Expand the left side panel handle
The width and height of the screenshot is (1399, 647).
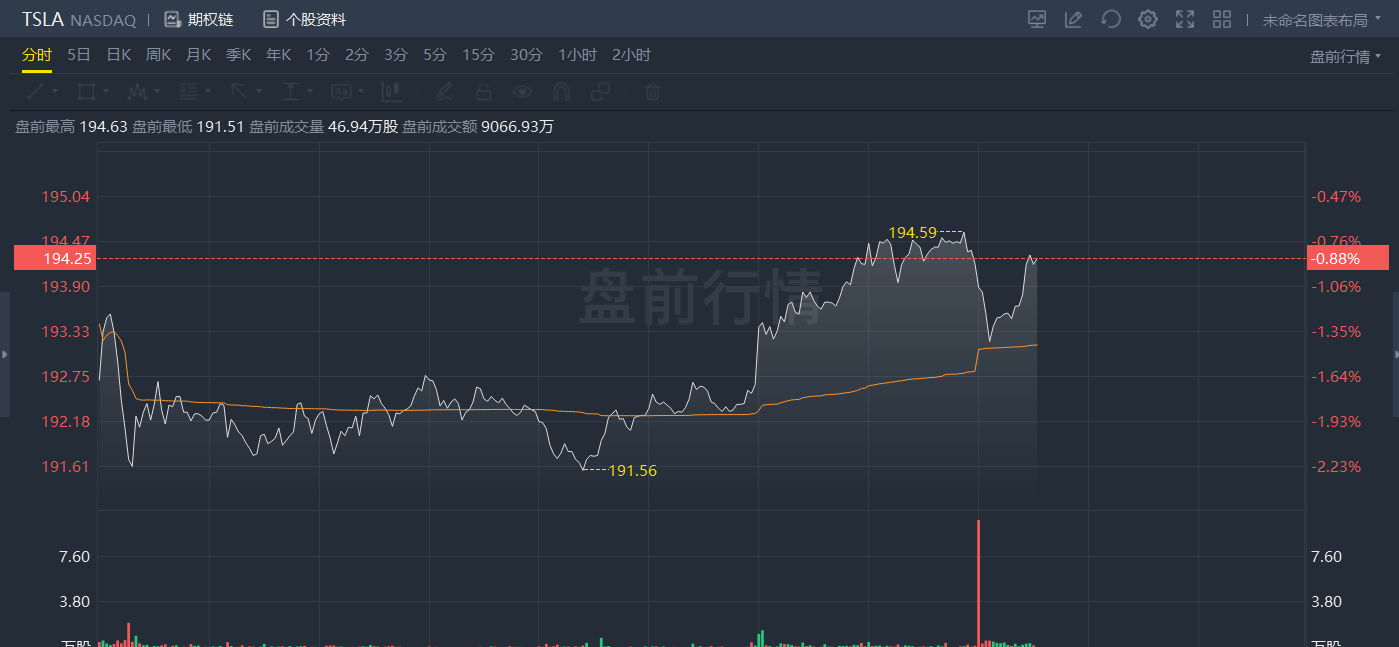pos(5,354)
